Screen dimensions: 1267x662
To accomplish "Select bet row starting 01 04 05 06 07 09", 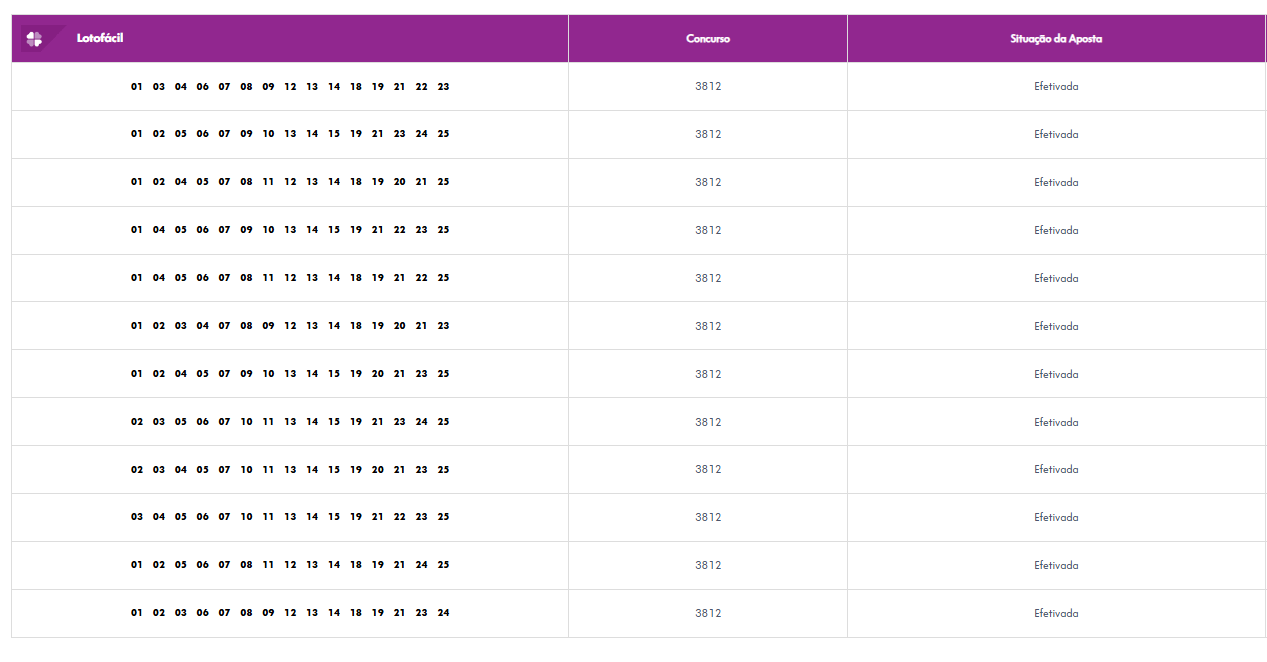I will pyautogui.click(x=638, y=230).
